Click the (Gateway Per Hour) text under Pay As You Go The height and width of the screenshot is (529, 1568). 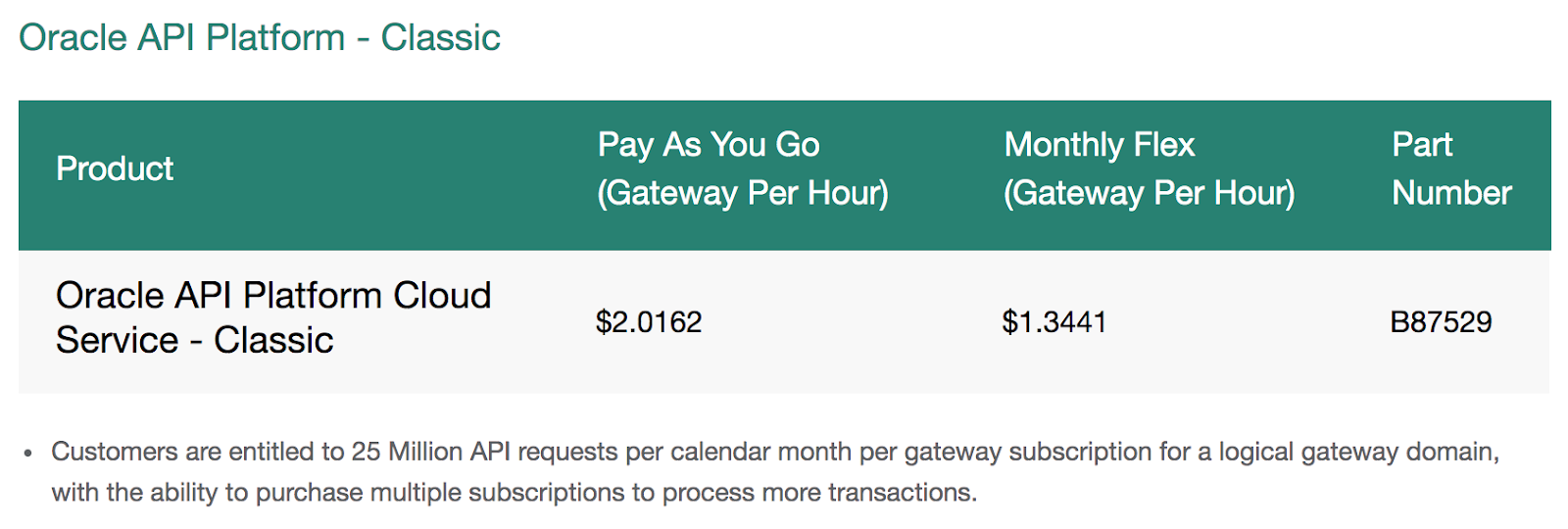click(x=743, y=193)
